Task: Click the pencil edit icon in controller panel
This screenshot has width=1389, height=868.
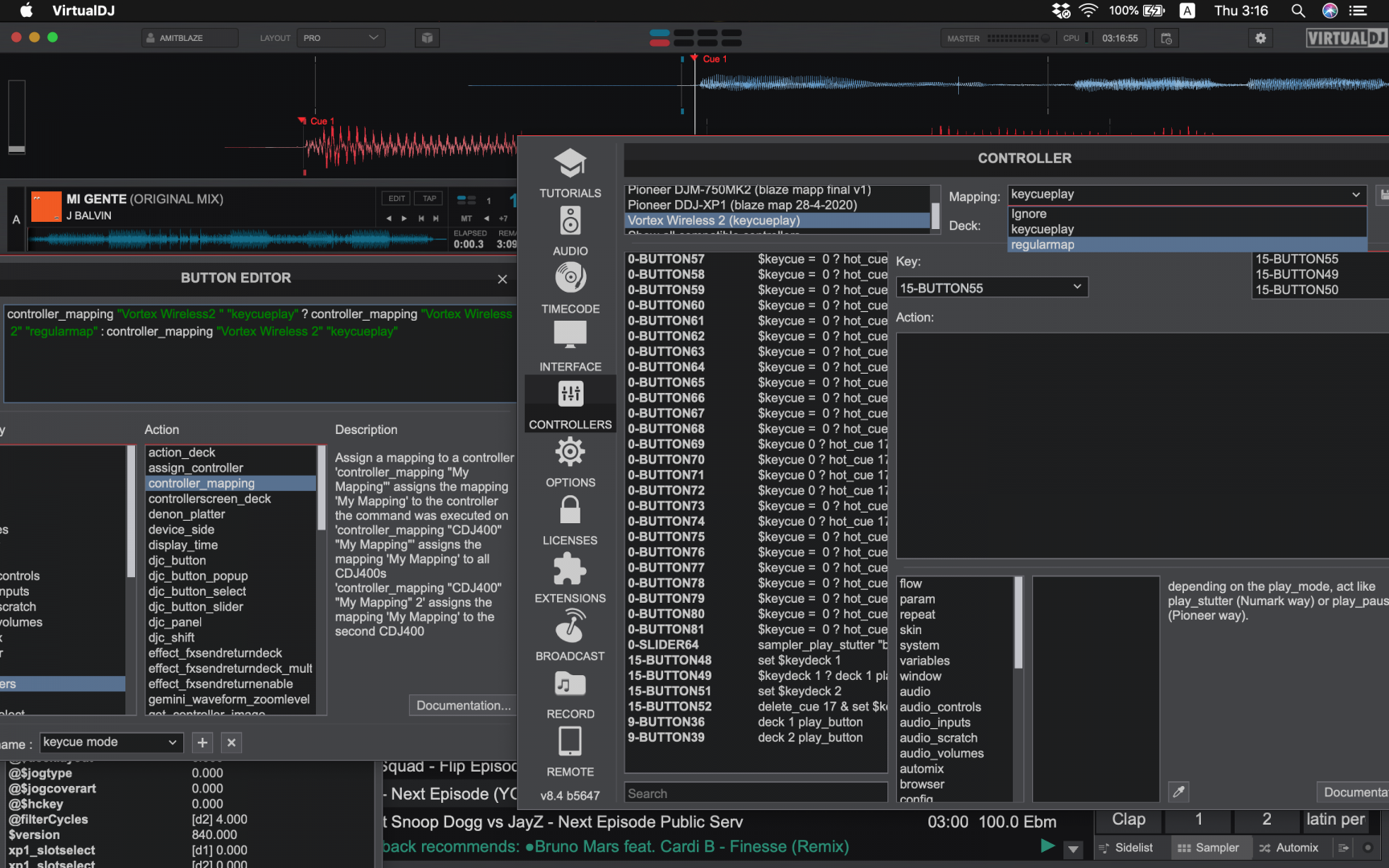Action: 1179,792
